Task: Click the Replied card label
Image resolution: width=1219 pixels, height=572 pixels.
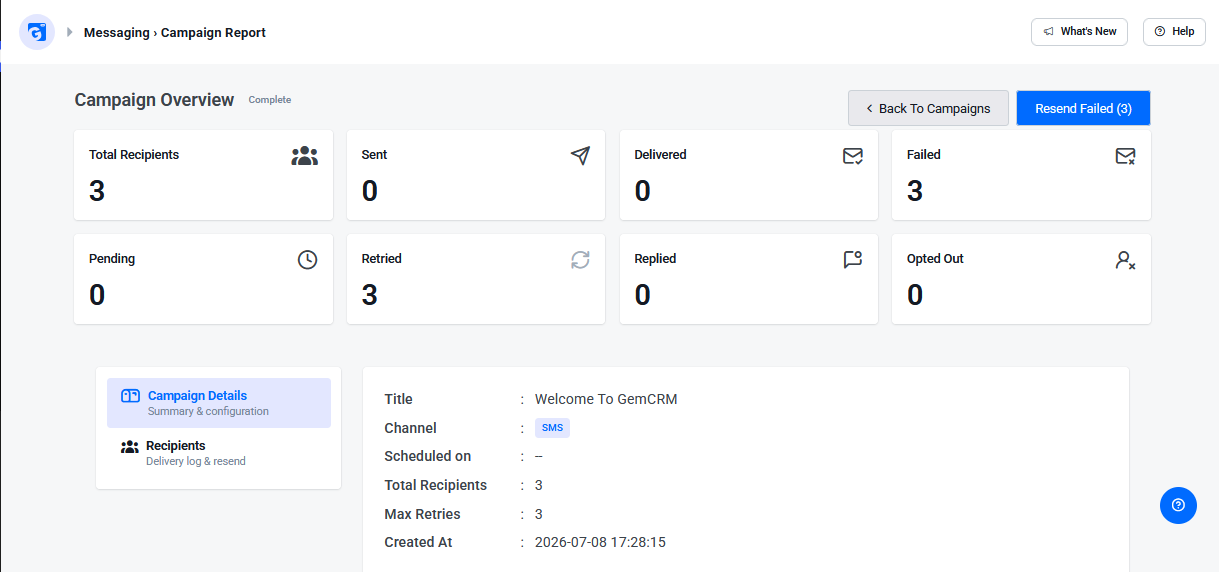Action: pyautogui.click(x=655, y=259)
